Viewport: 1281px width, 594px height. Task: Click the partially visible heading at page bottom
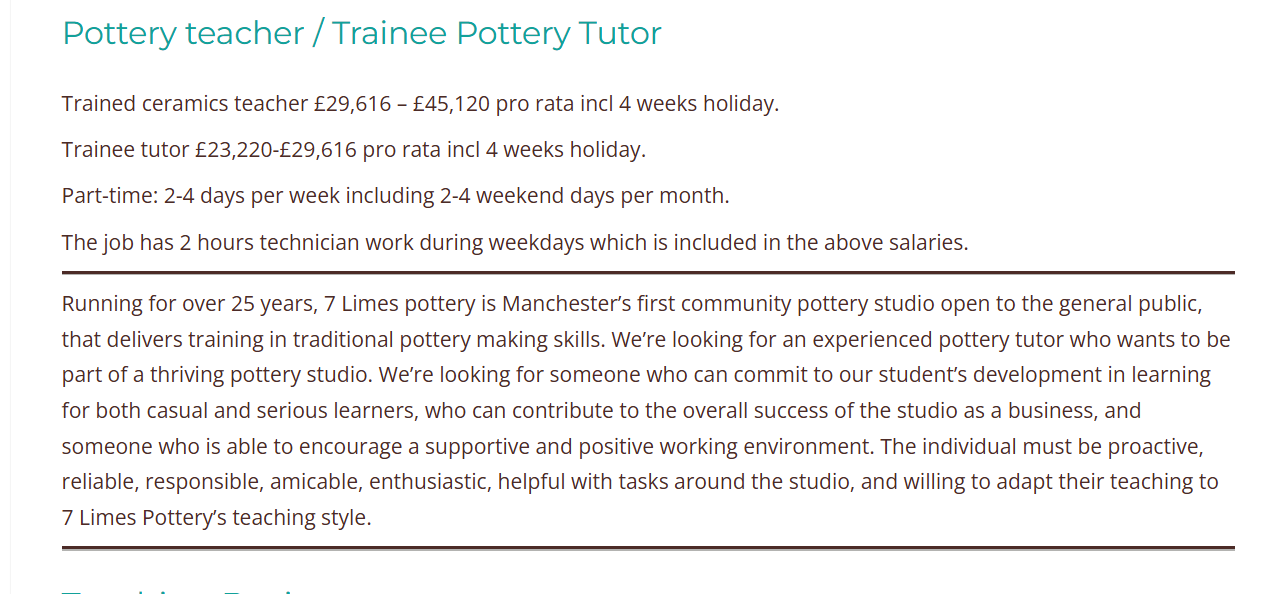(x=180, y=589)
